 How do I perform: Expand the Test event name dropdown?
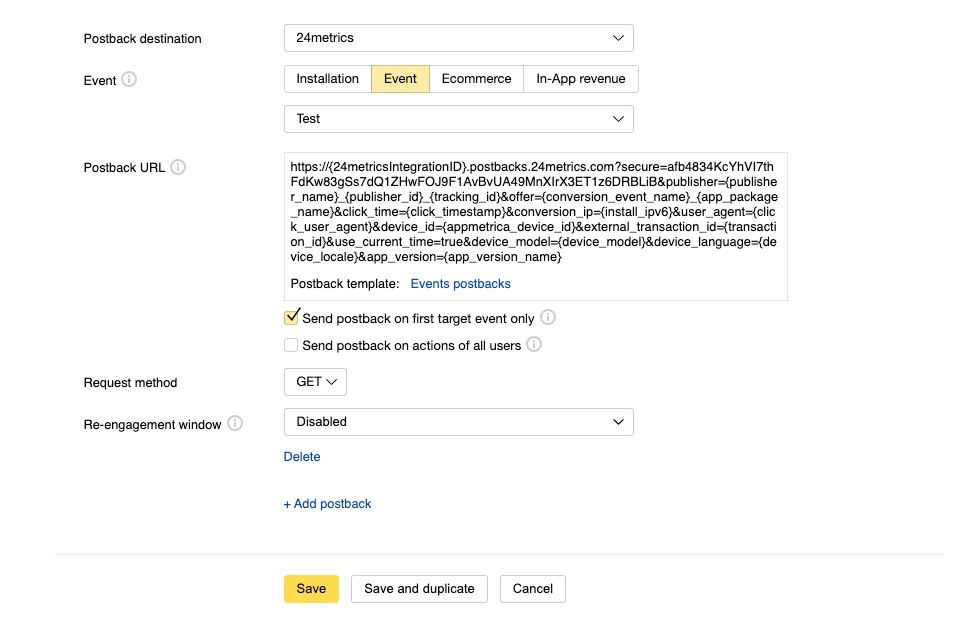(458, 119)
